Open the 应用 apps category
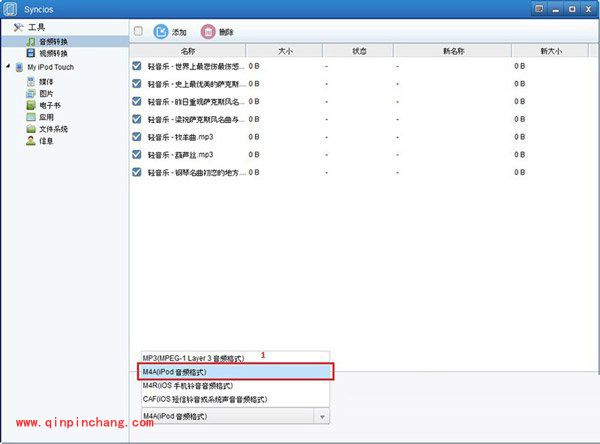Viewport: 600px width, 444px height. point(46,117)
